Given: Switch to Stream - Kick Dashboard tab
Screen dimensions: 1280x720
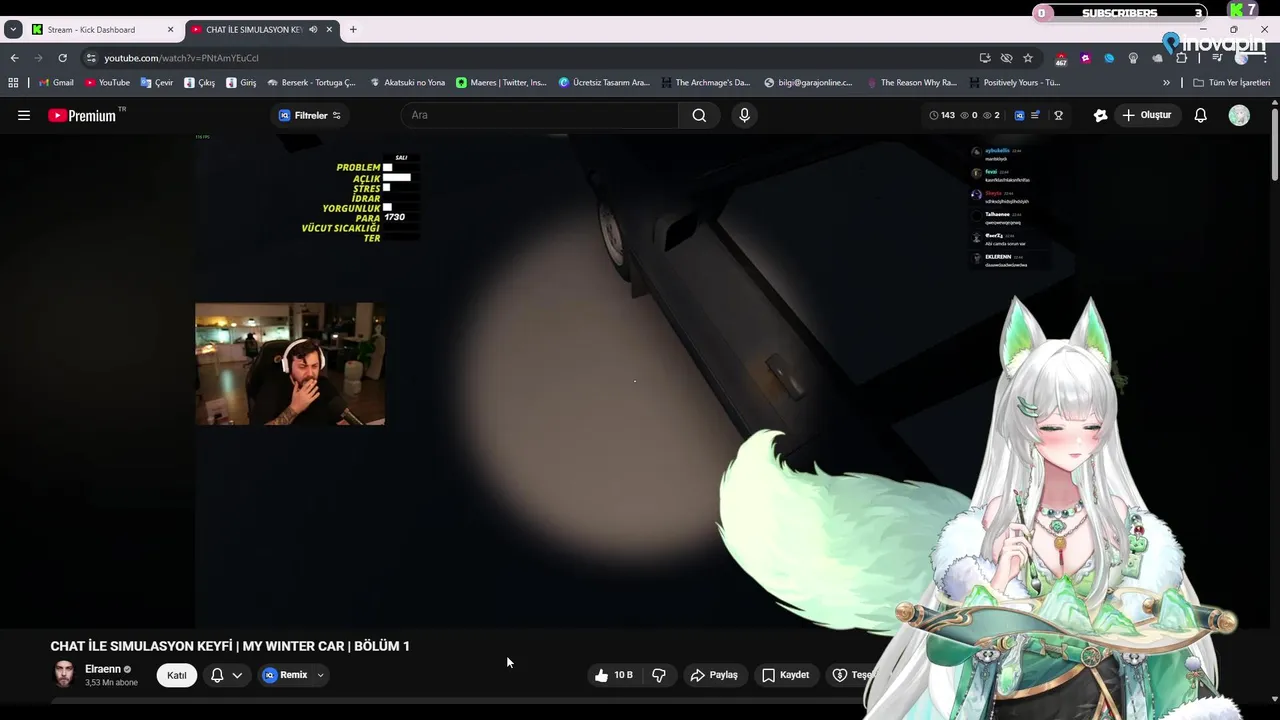Looking at the screenshot, I should [103, 30].
